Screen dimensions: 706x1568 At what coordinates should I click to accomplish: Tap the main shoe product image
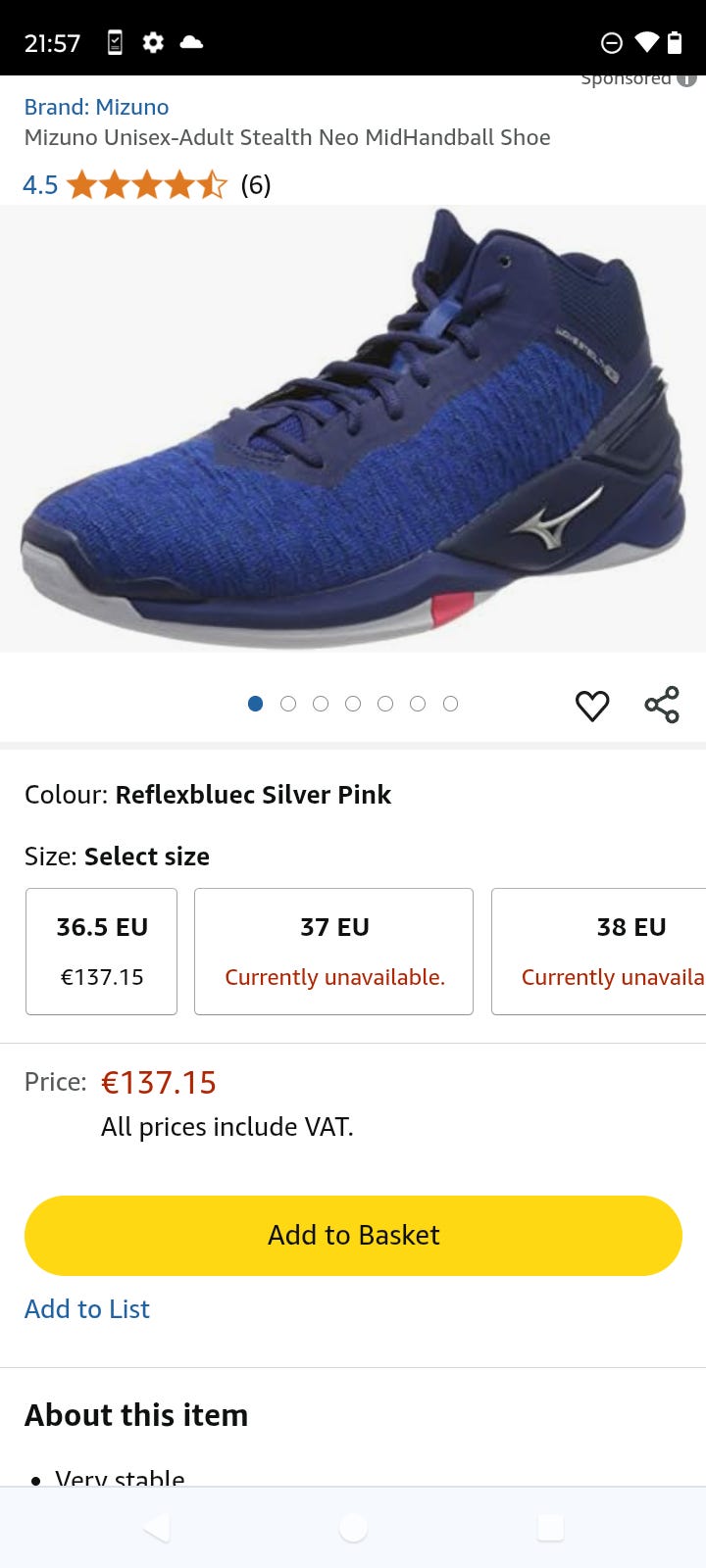[353, 428]
